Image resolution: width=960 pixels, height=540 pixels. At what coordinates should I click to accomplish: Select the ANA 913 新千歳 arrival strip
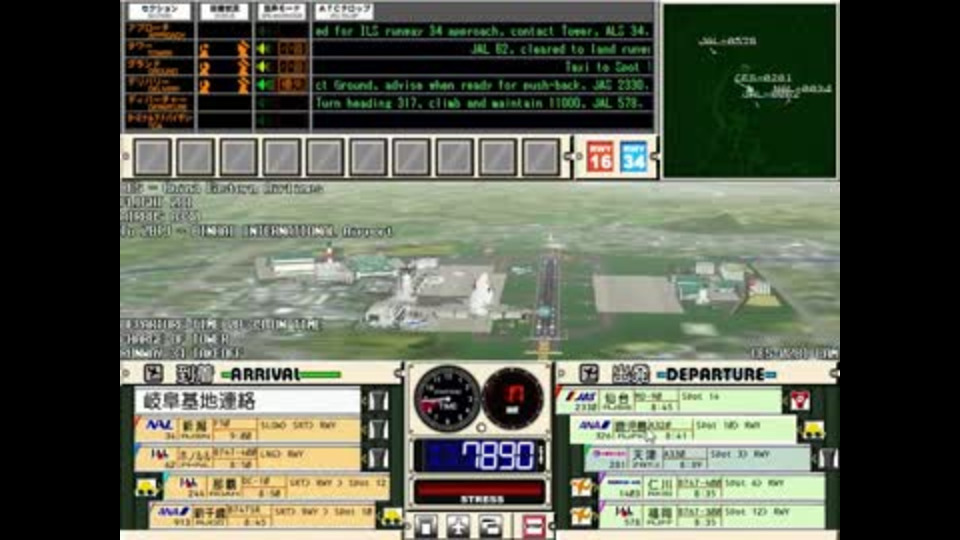[x=262, y=516]
